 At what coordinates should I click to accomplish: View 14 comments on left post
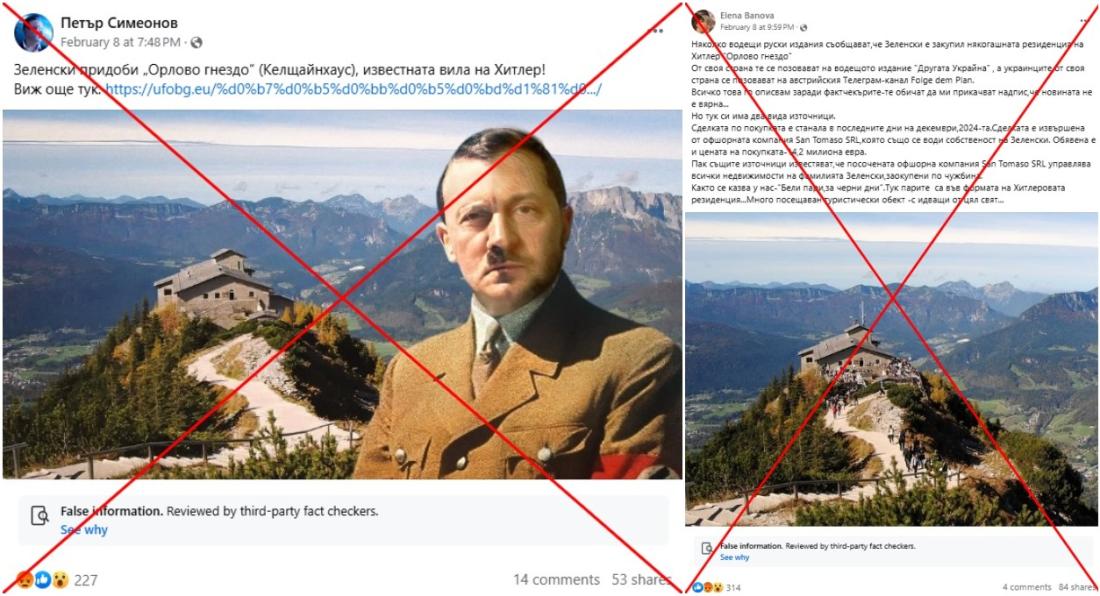tap(556, 580)
